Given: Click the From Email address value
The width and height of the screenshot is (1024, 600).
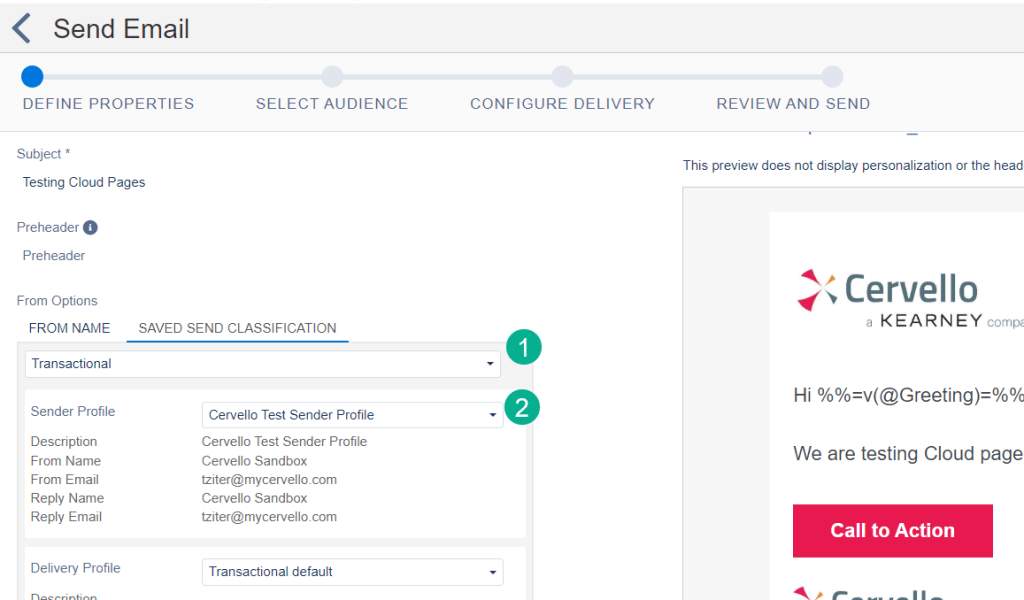Looking at the screenshot, I should click(269, 480).
